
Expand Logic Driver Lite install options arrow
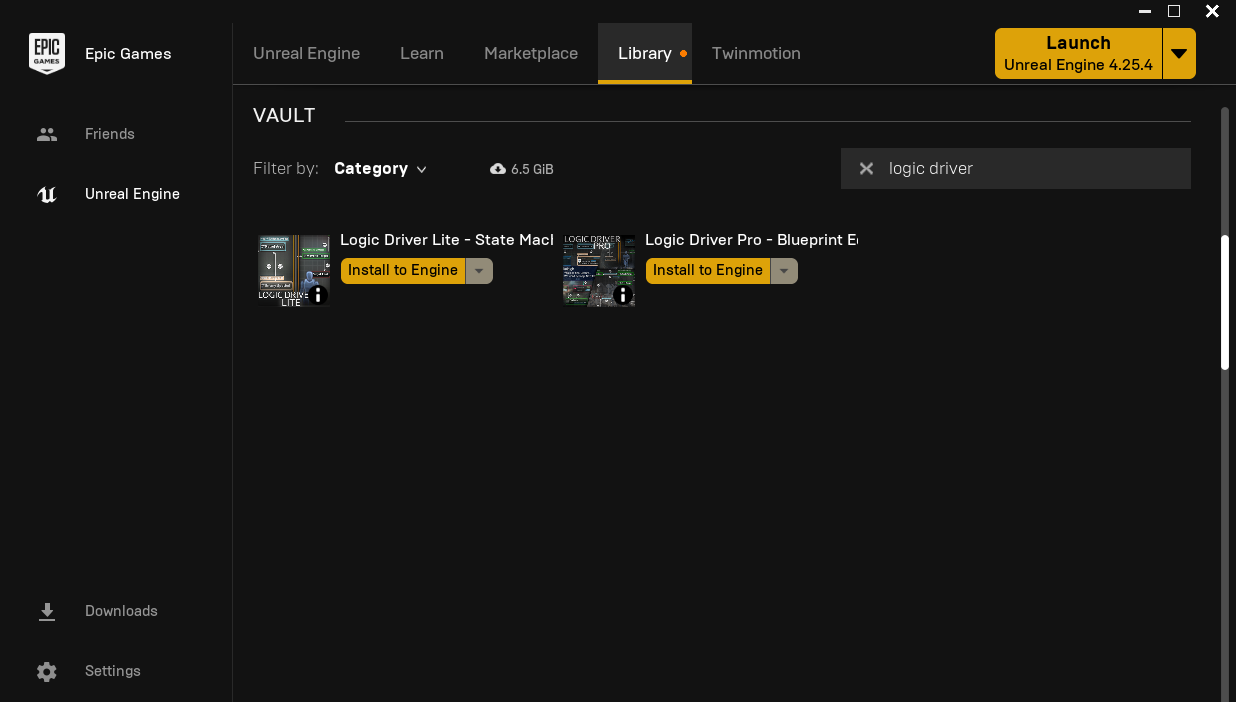pos(479,271)
